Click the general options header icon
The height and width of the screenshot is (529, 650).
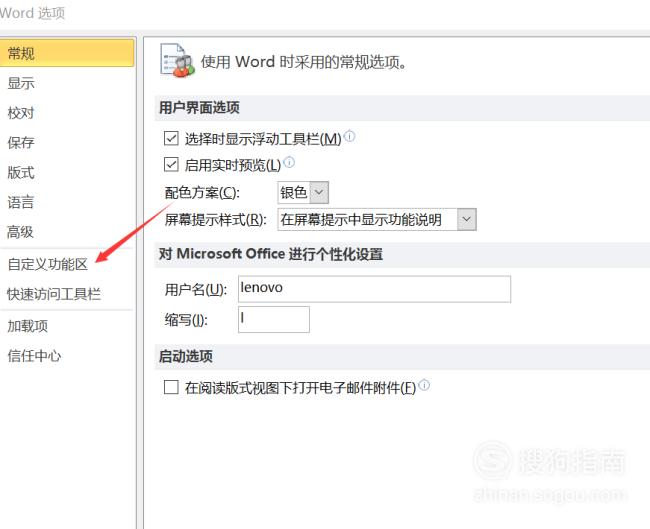coord(177,61)
